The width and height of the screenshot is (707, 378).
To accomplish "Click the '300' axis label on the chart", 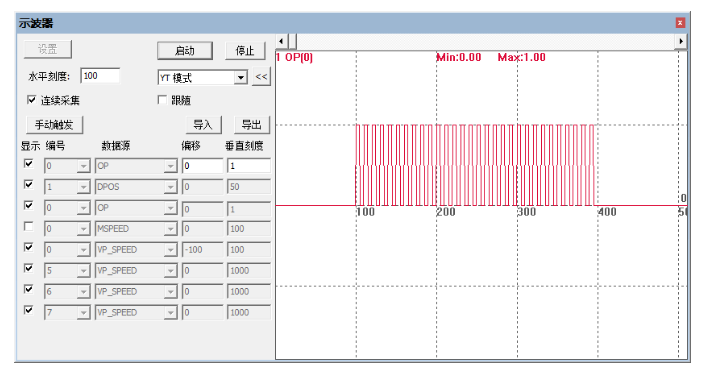I will pyautogui.click(x=527, y=212).
